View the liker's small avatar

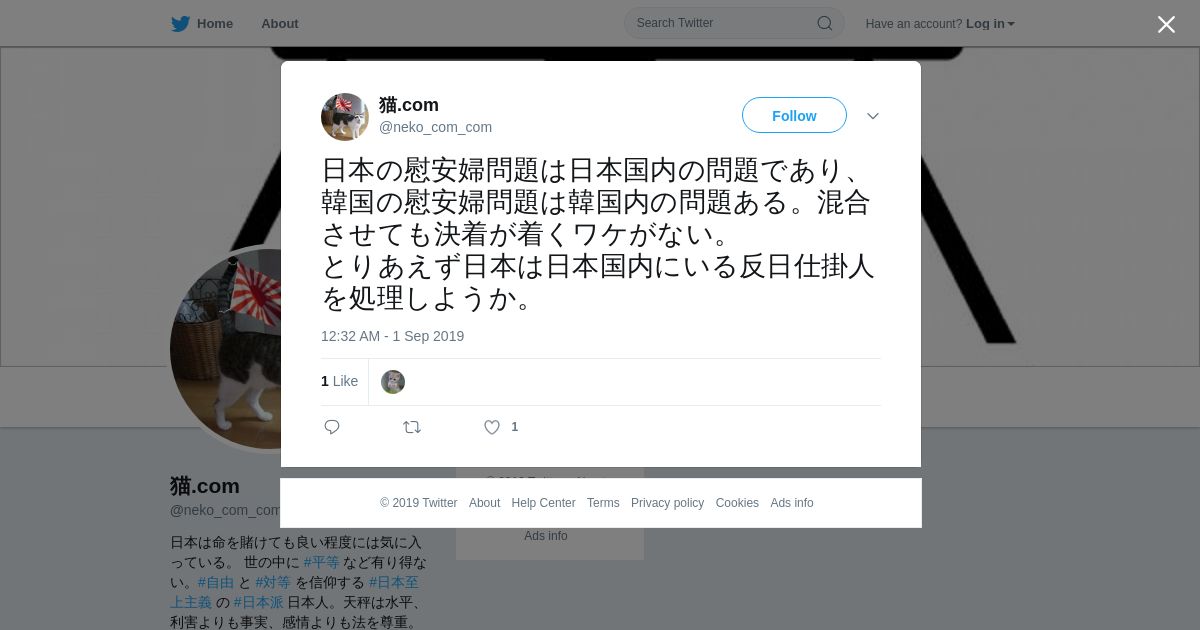point(393,382)
